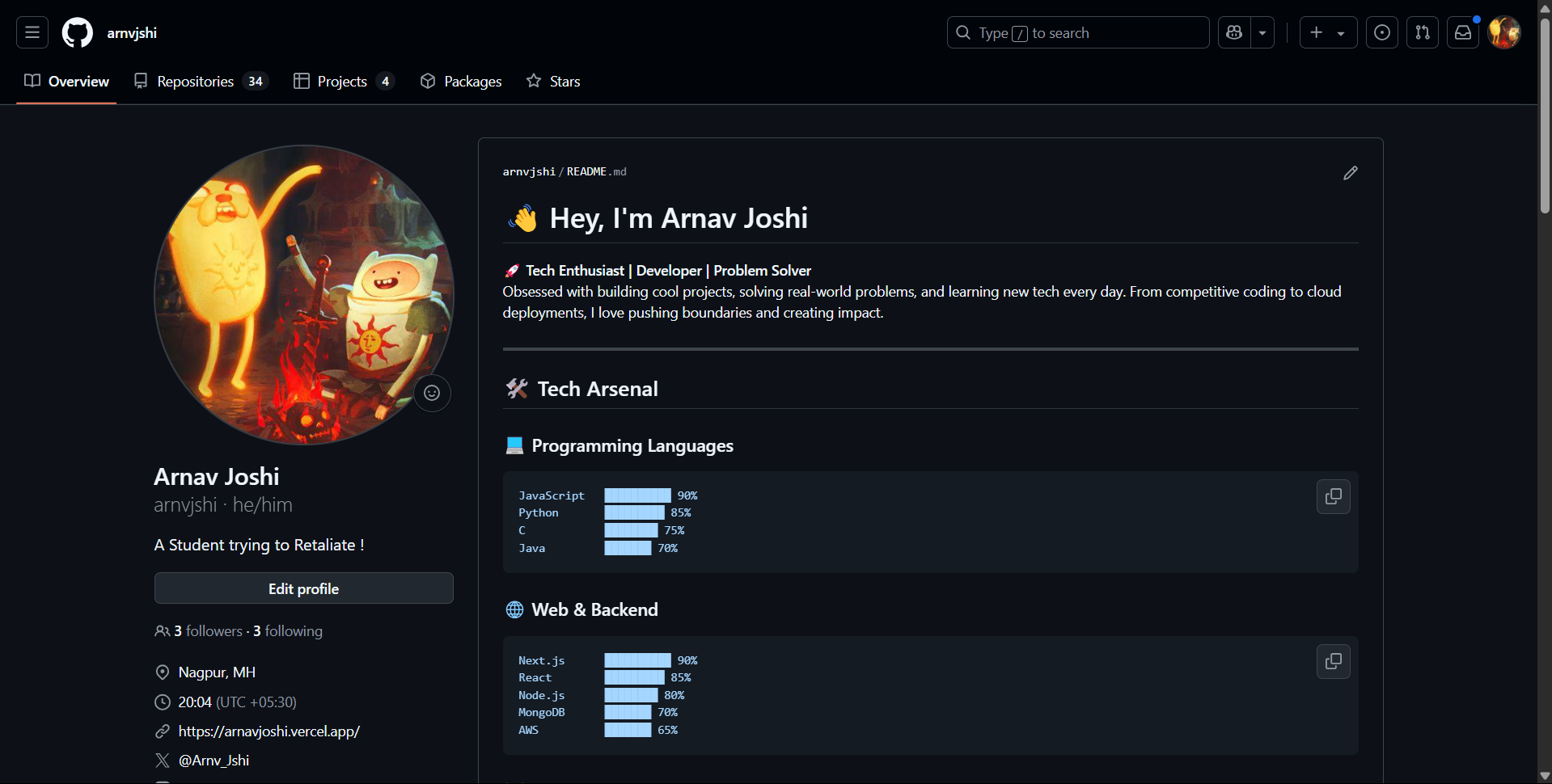View your pull requests
This screenshot has height=784, width=1552.
click(x=1423, y=32)
